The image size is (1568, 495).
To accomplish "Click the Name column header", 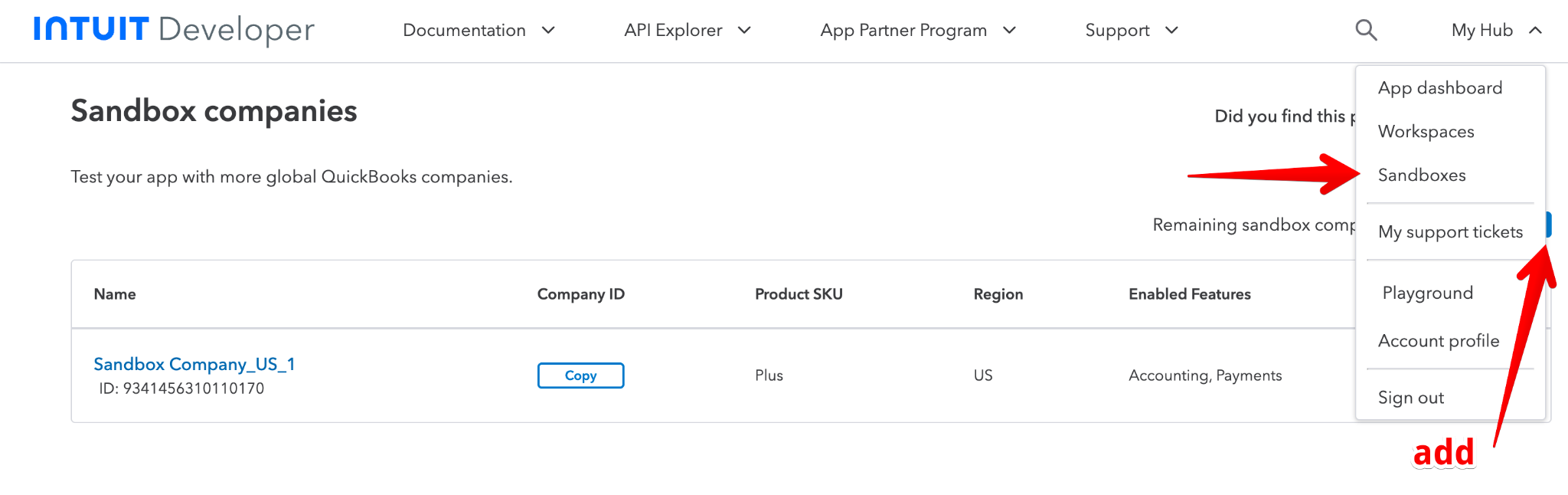I will (x=115, y=294).
